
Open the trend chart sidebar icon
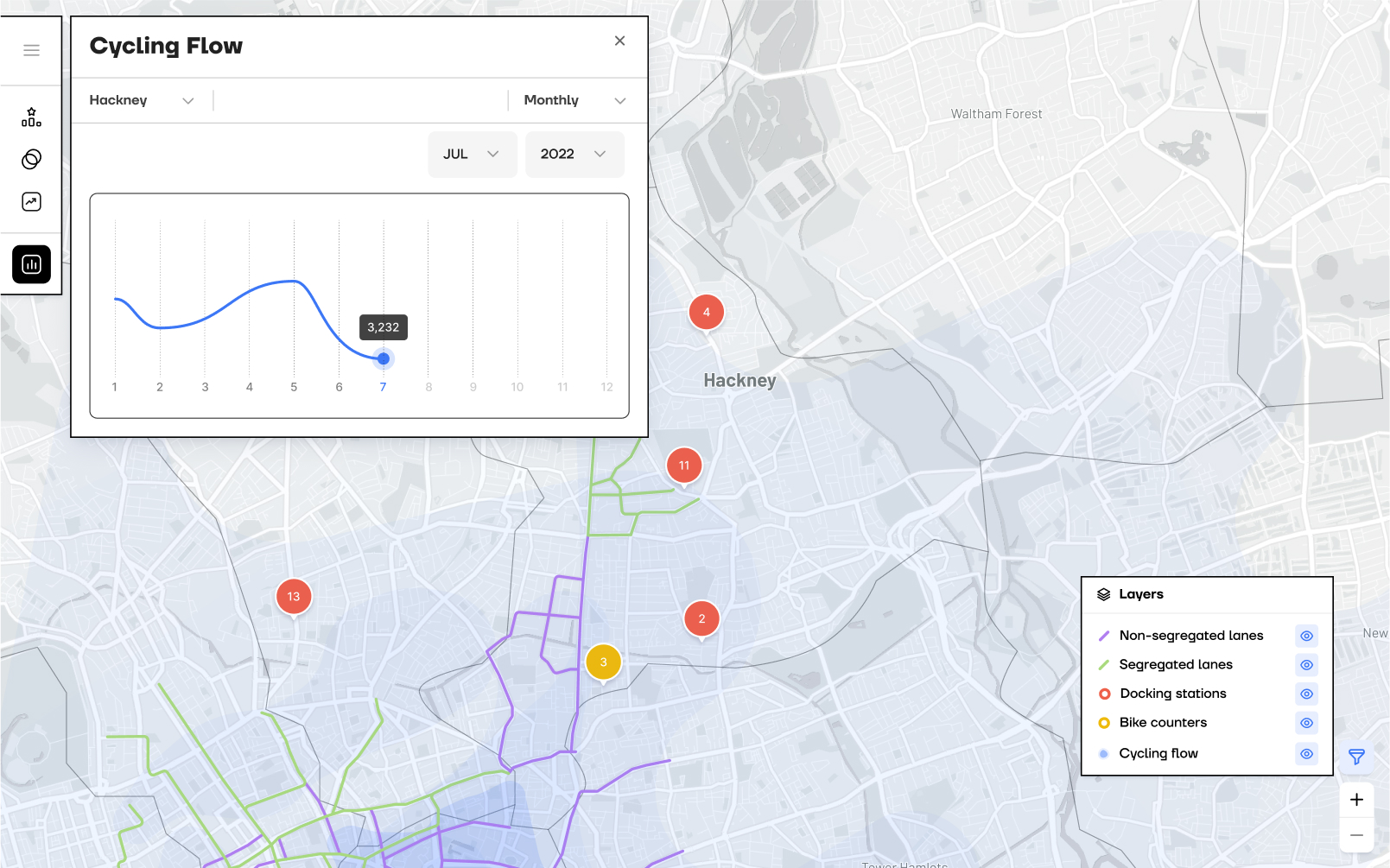(31, 202)
